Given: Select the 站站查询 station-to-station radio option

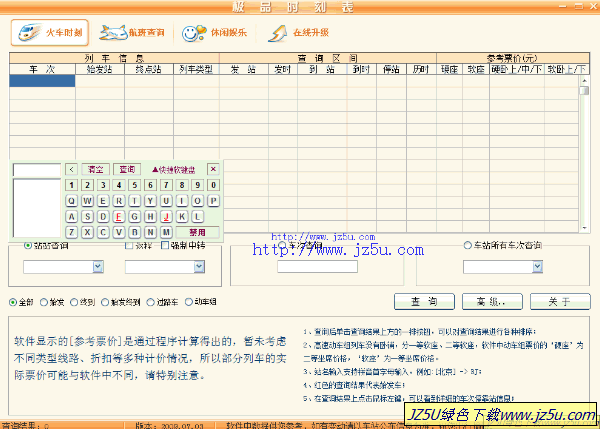Looking at the screenshot, I should coord(28,245).
